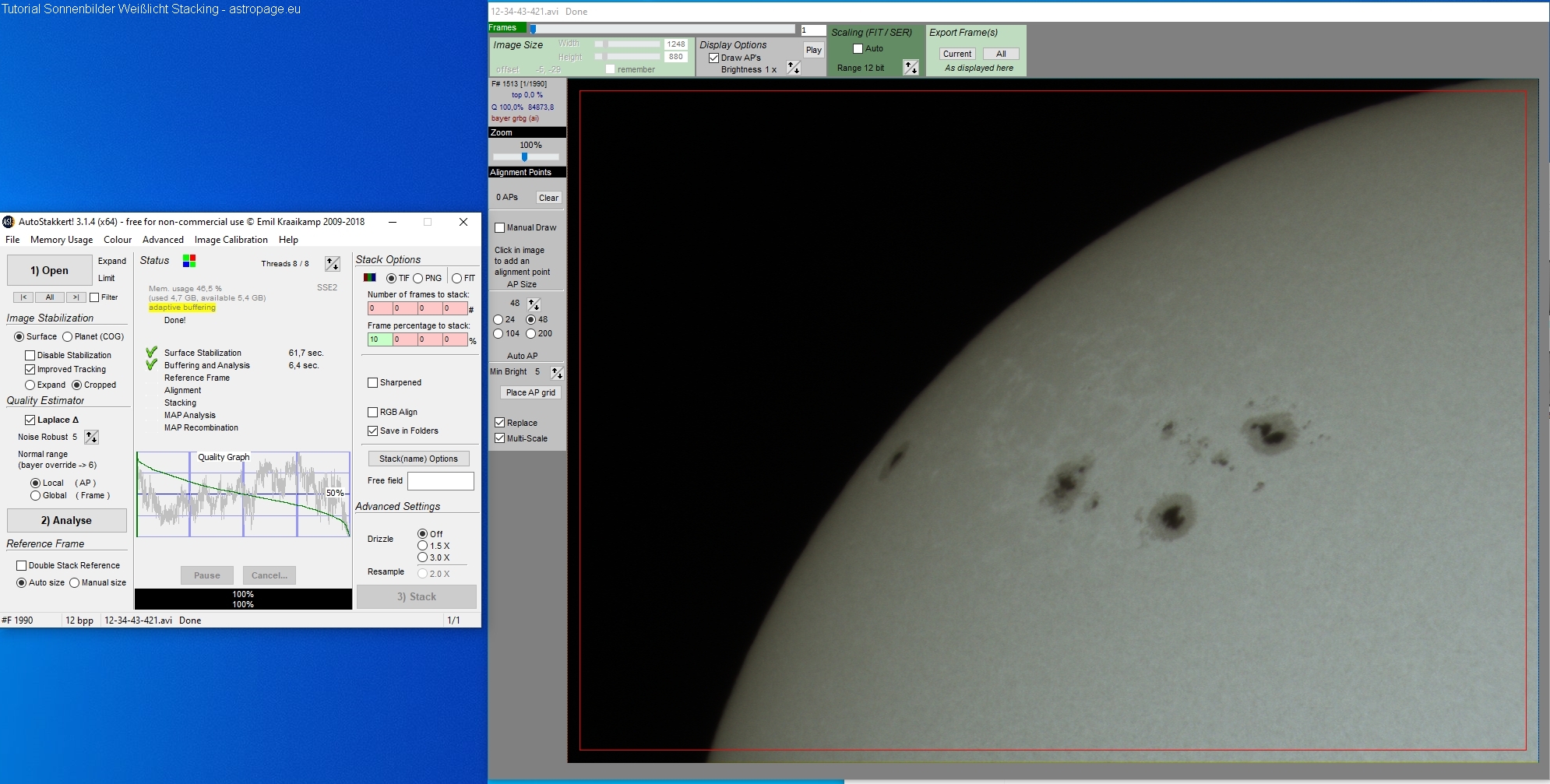Screen dimensions: 1550x784
Task: Toggle Laplace quality estimator checkbox
Action: [x=30, y=420]
